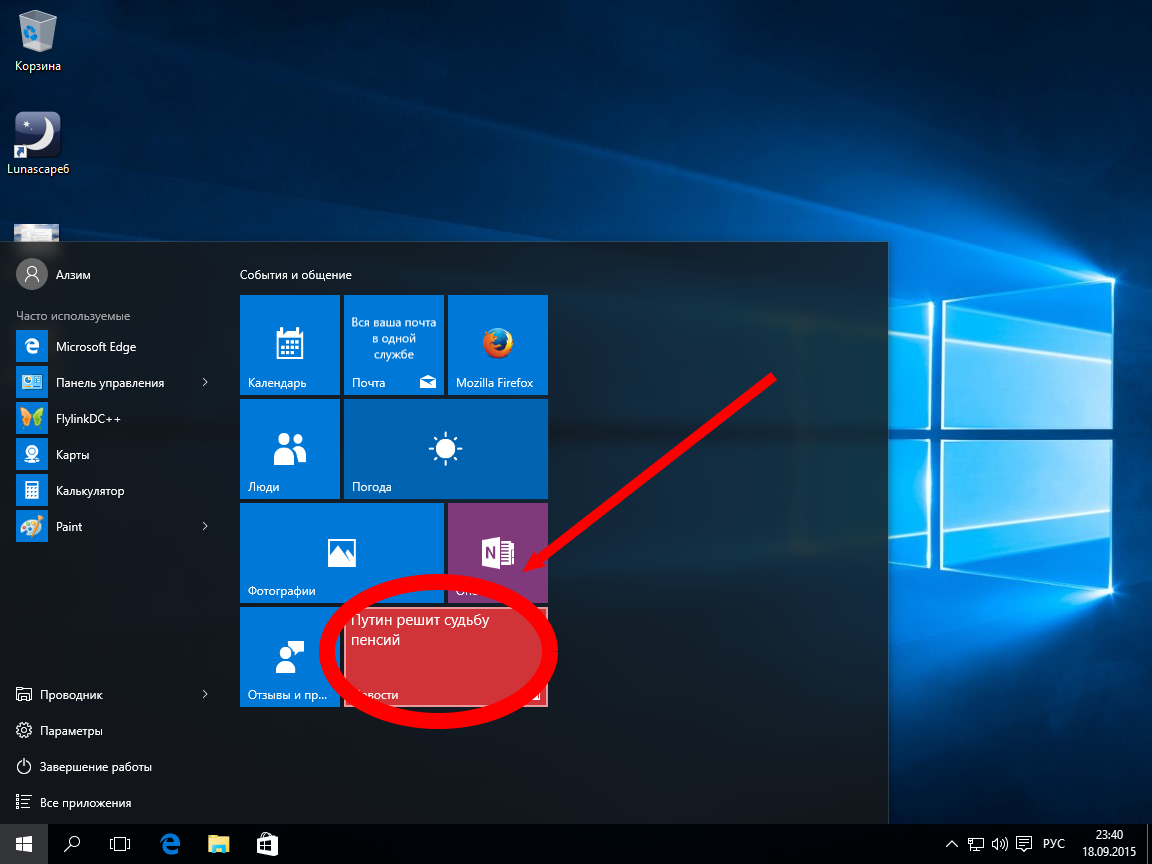Image resolution: width=1152 pixels, height=864 pixels.
Task: Open All apps (Все приложения)
Action: [85, 803]
